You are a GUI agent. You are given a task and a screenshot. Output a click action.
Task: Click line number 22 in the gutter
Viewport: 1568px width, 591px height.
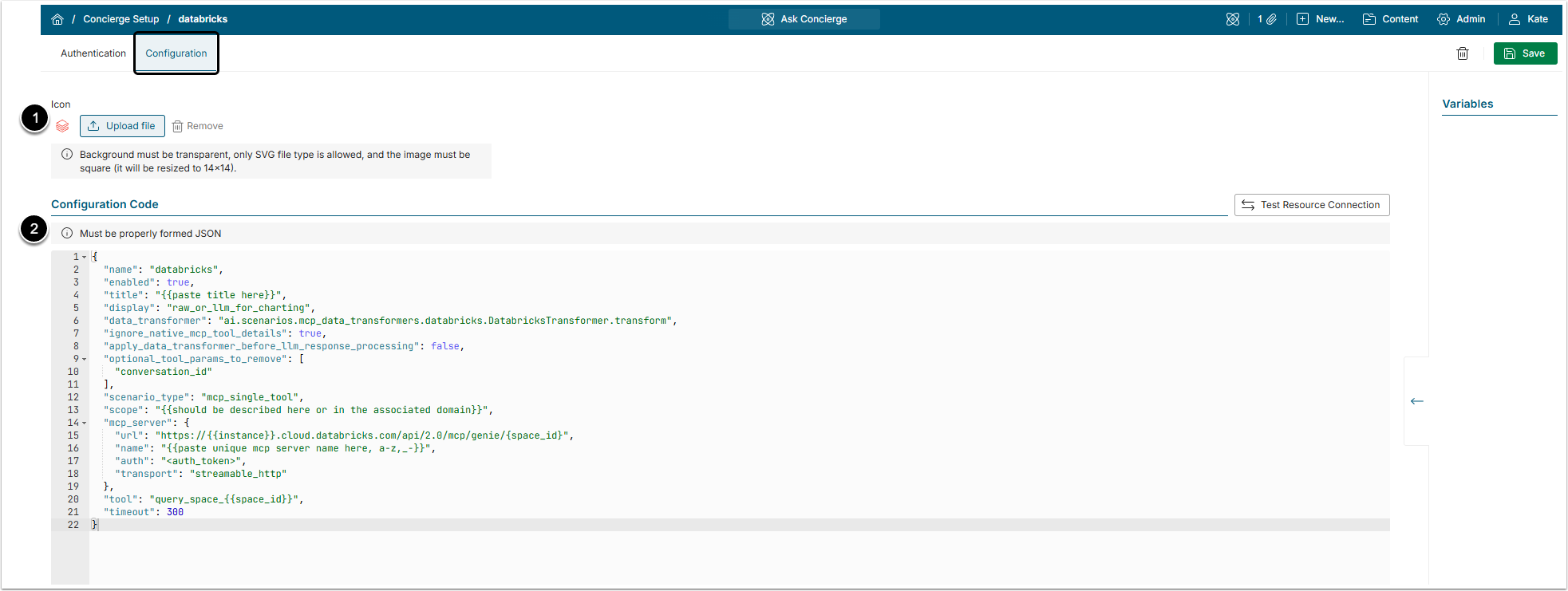coord(73,525)
